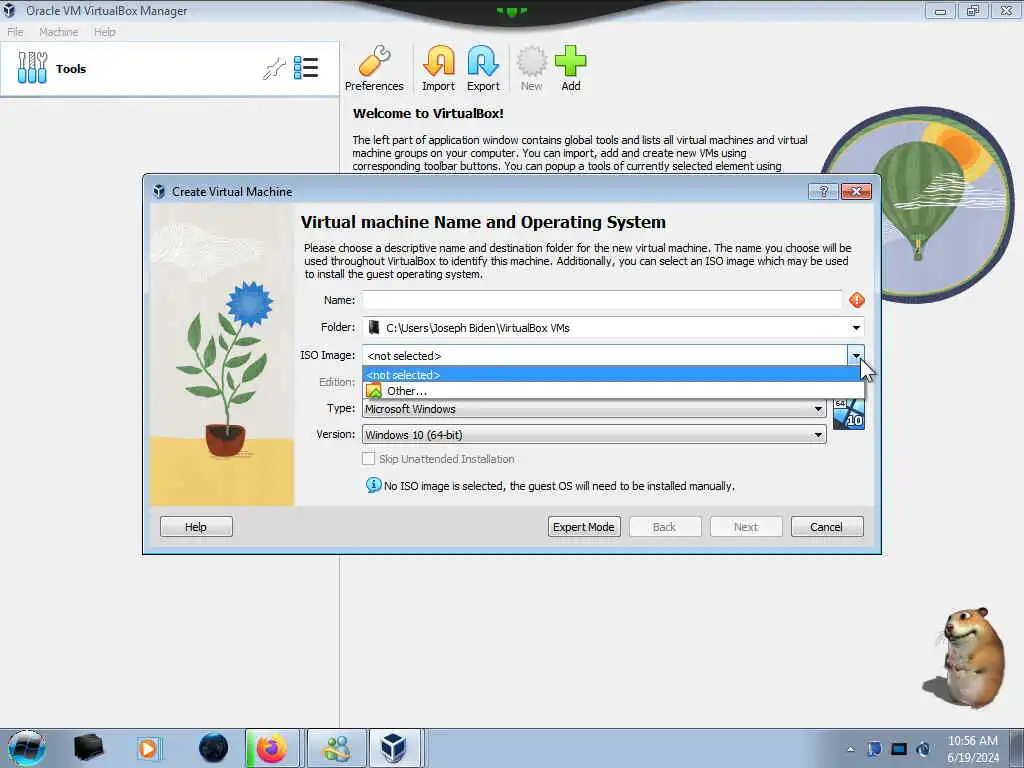Expand the Folder dropdown arrow
The height and width of the screenshot is (768, 1024).
pyautogui.click(x=856, y=328)
